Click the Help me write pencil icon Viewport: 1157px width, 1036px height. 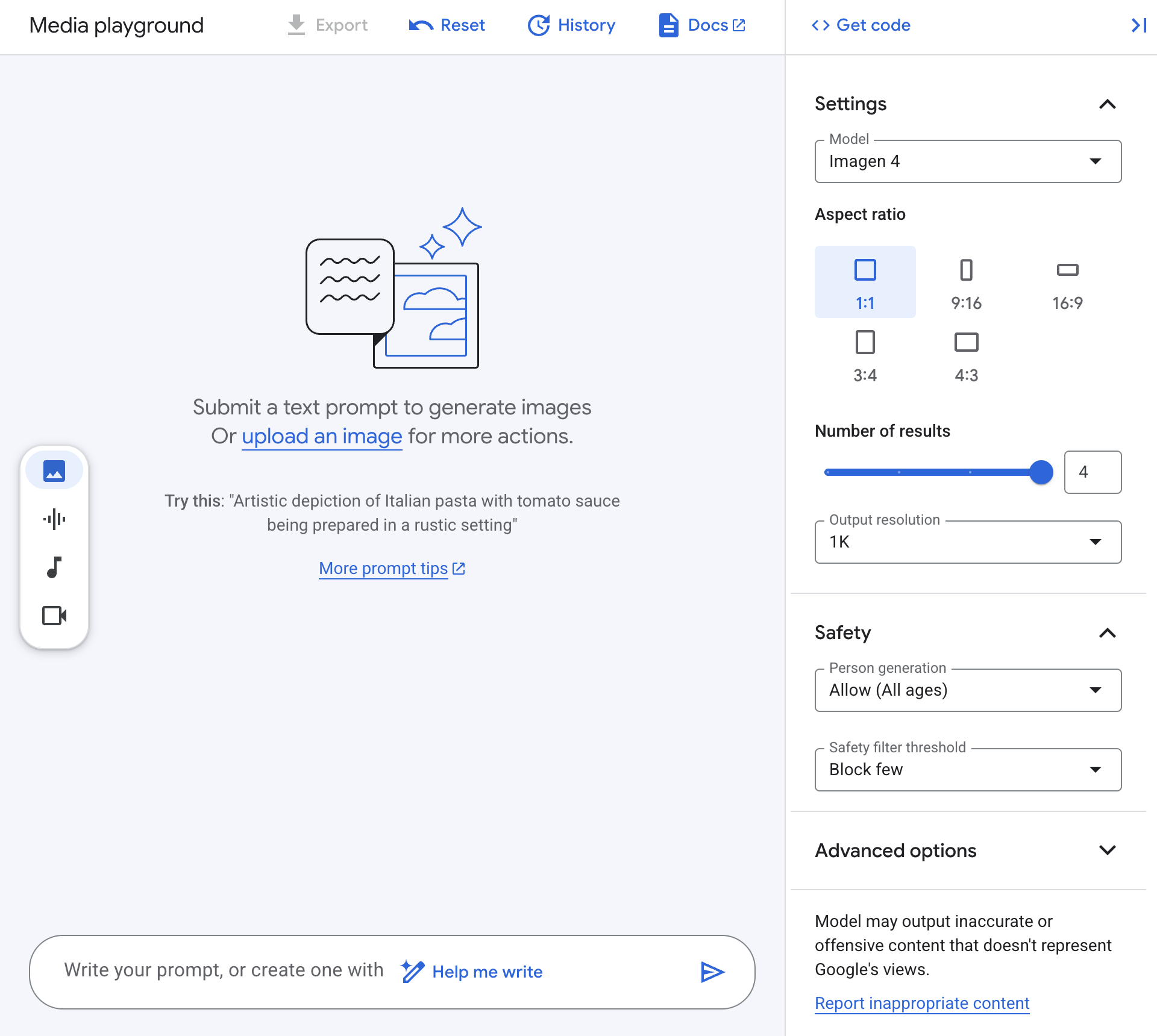pyautogui.click(x=413, y=972)
